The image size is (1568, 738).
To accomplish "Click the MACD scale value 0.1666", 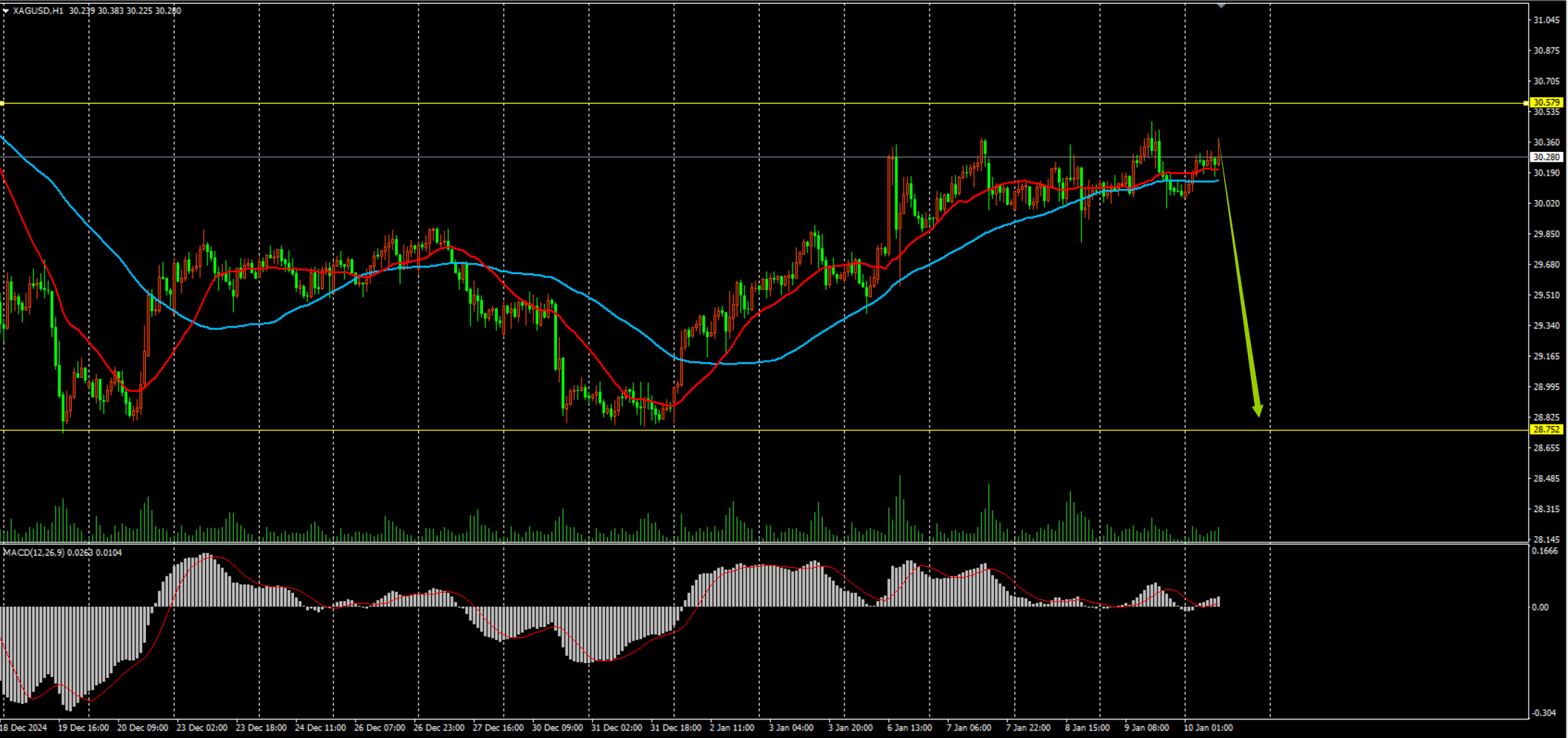I will click(x=1545, y=551).
